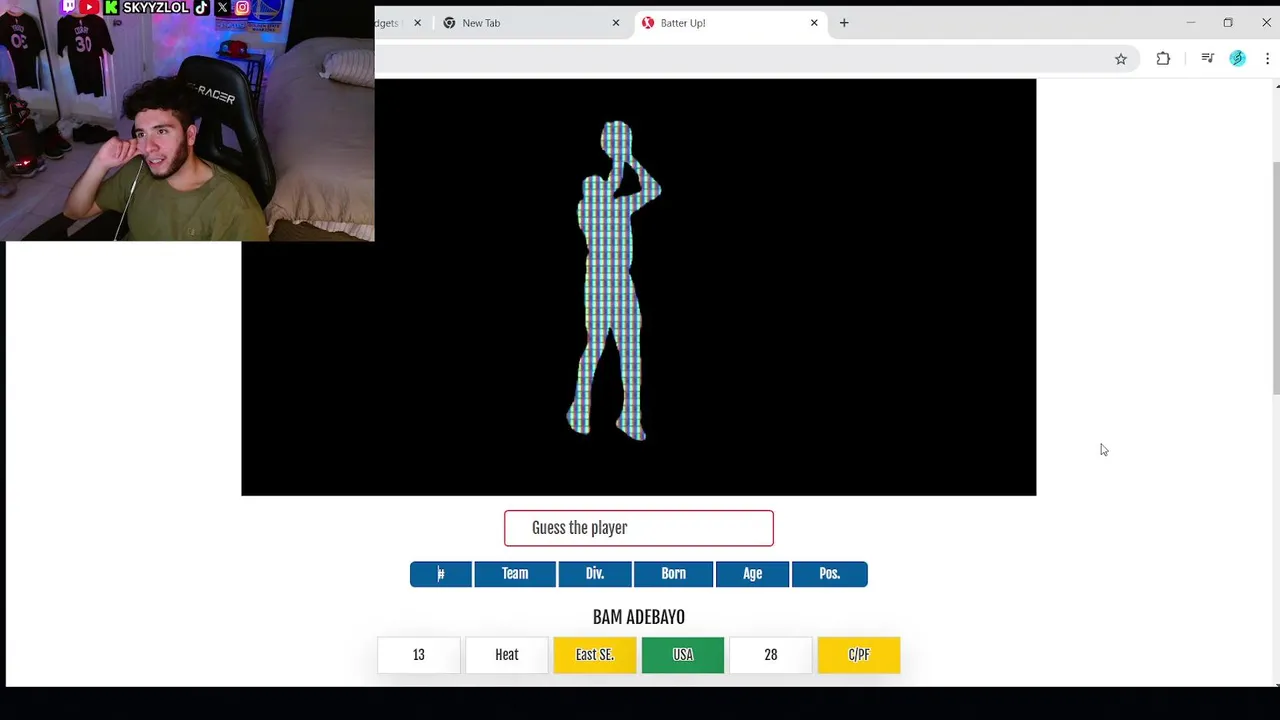Click the YouTube icon in stream overlay
Viewport: 1280px width, 720px height.
(x=89, y=7)
